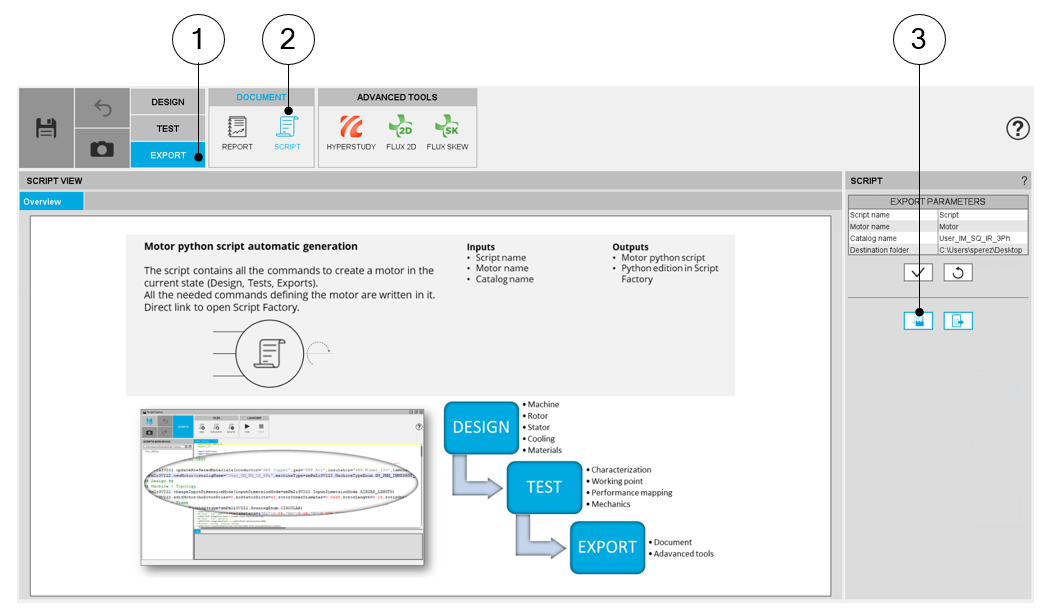Launch the HYPERSTUDY export tool
1052x614 pixels.
tap(351, 133)
